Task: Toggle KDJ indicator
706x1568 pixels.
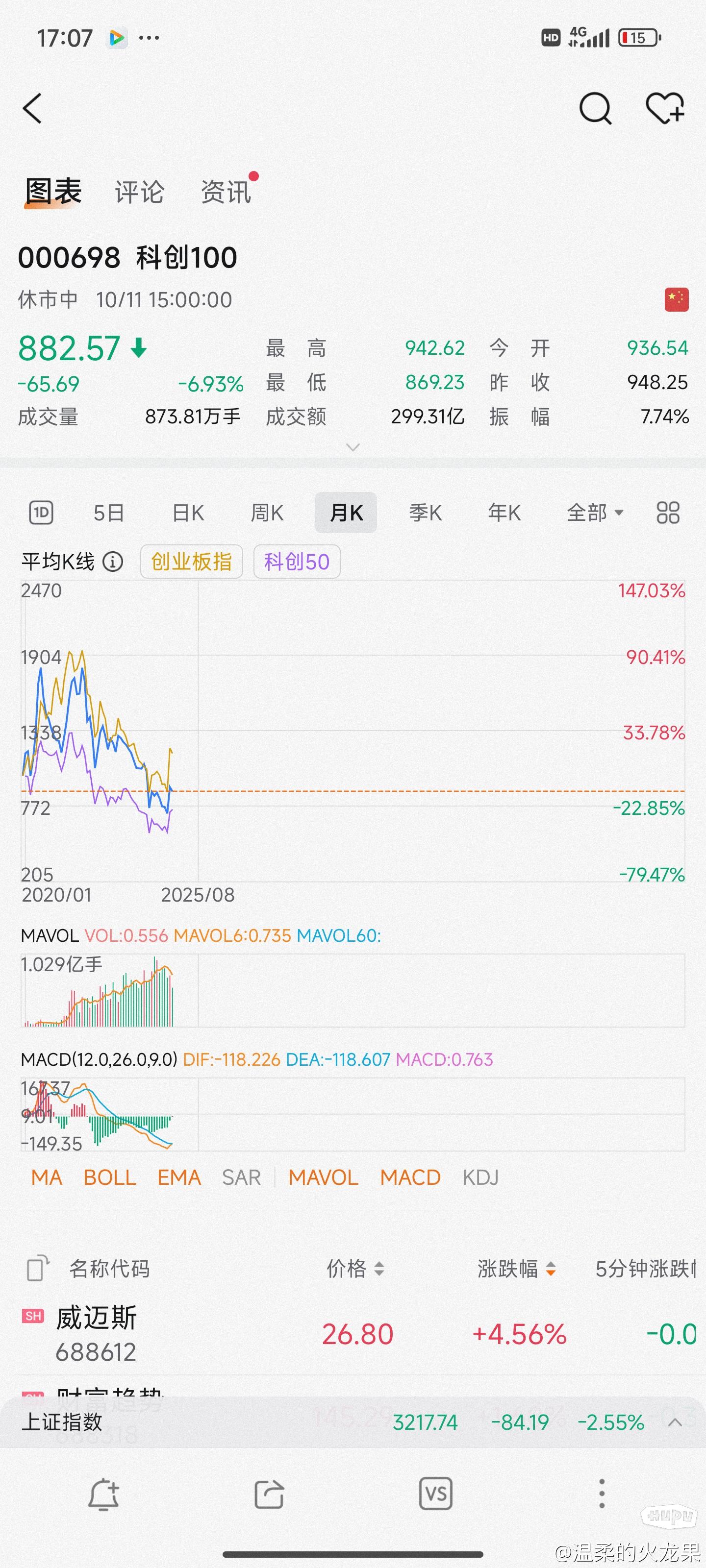Action: (x=480, y=1177)
